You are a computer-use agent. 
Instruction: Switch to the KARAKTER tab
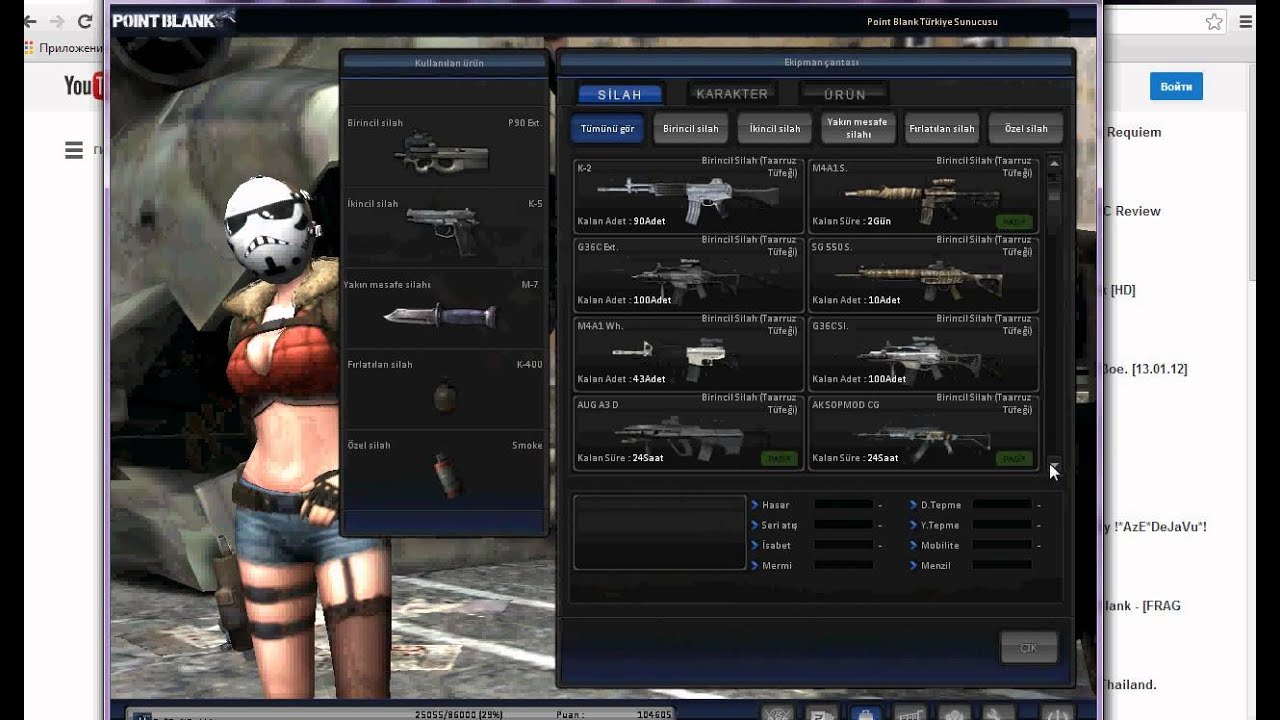pyautogui.click(x=732, y=94)
